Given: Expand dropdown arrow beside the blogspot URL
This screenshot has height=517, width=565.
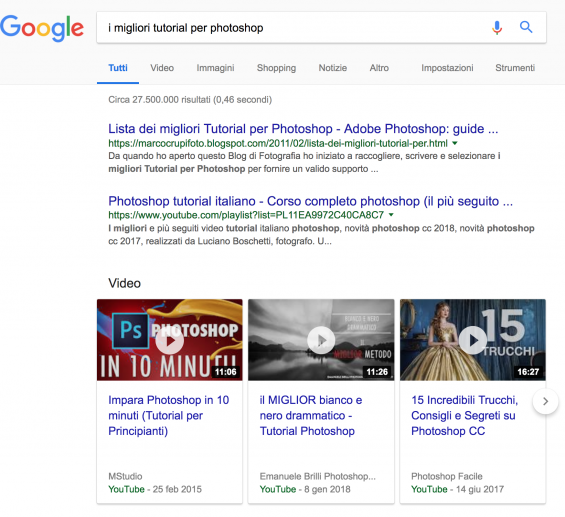Looking at the screenshot, I should pyautogui.click(x=455, y=143).
